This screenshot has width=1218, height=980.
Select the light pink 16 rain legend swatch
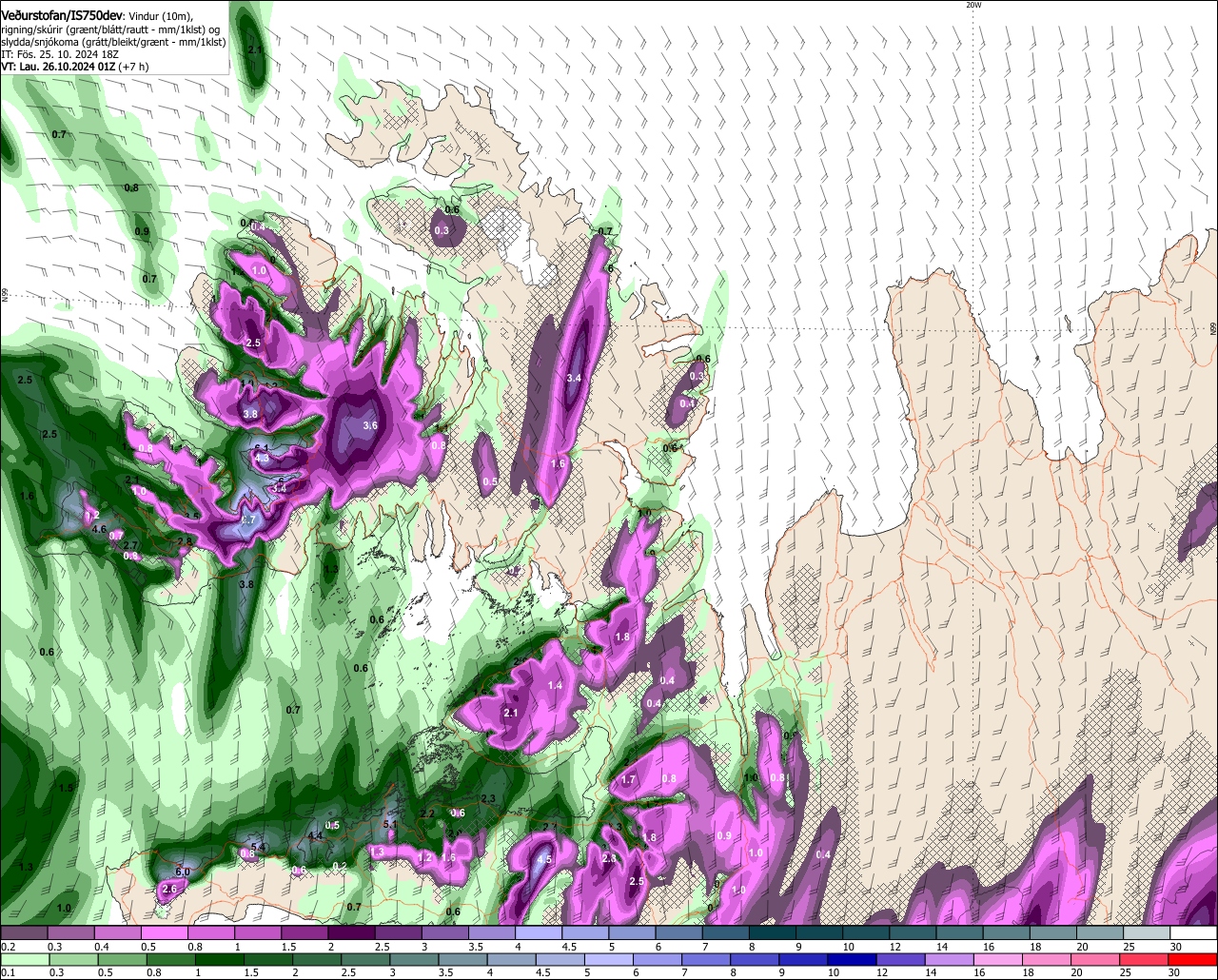coord(996,958)
